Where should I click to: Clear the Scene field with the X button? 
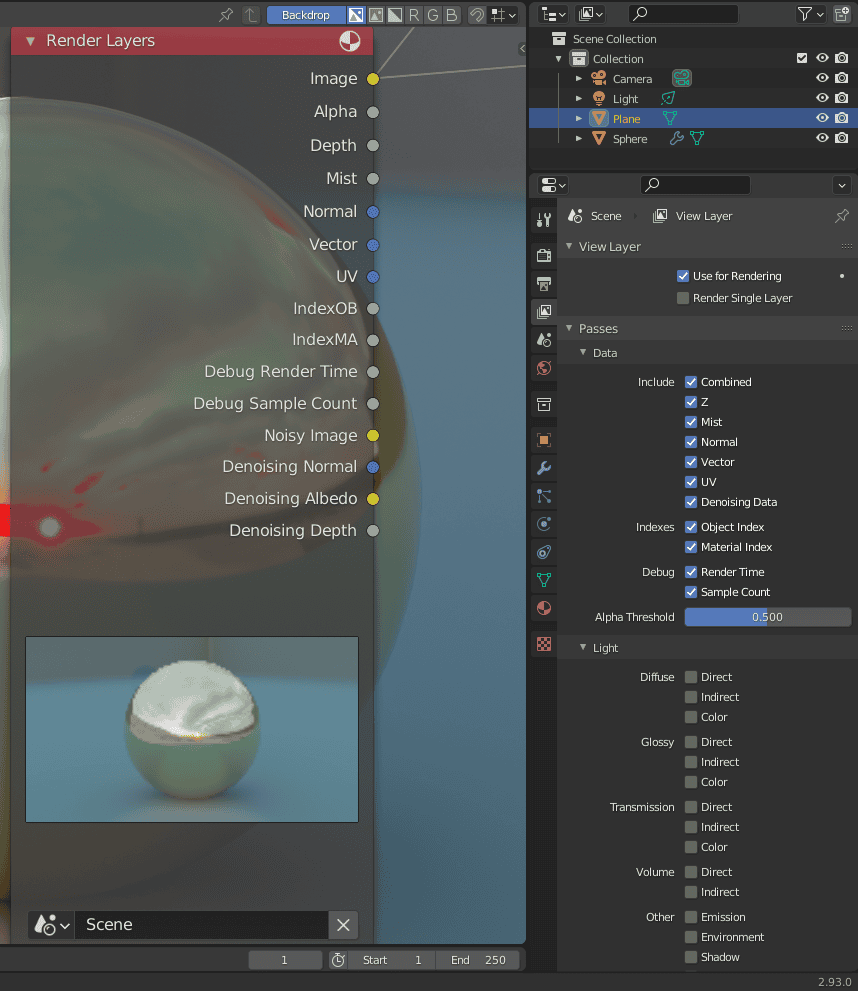(x=343, y=924)
